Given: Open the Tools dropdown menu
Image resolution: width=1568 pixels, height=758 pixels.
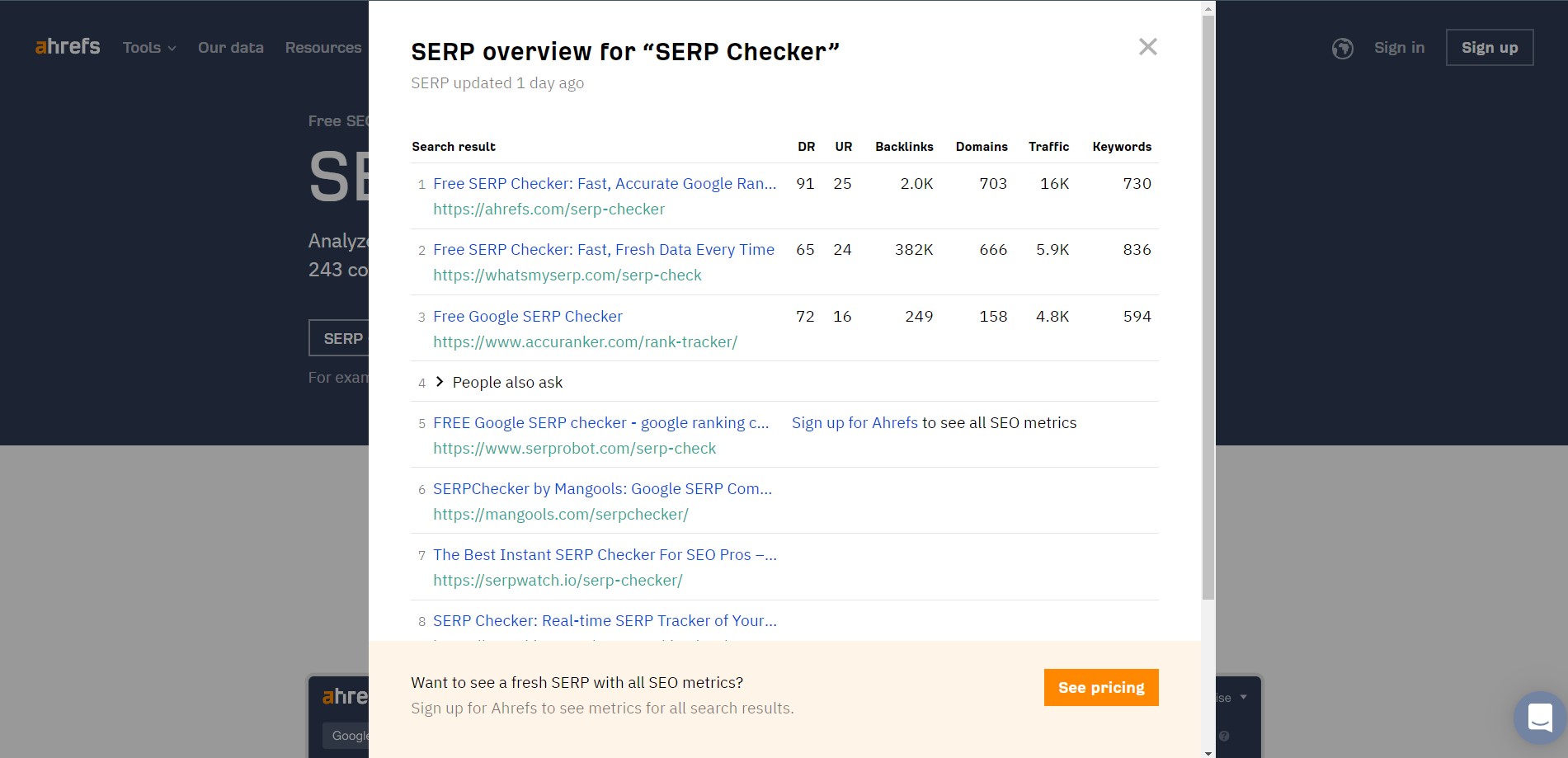Looking at the screenshot, I should pos(149,48).
